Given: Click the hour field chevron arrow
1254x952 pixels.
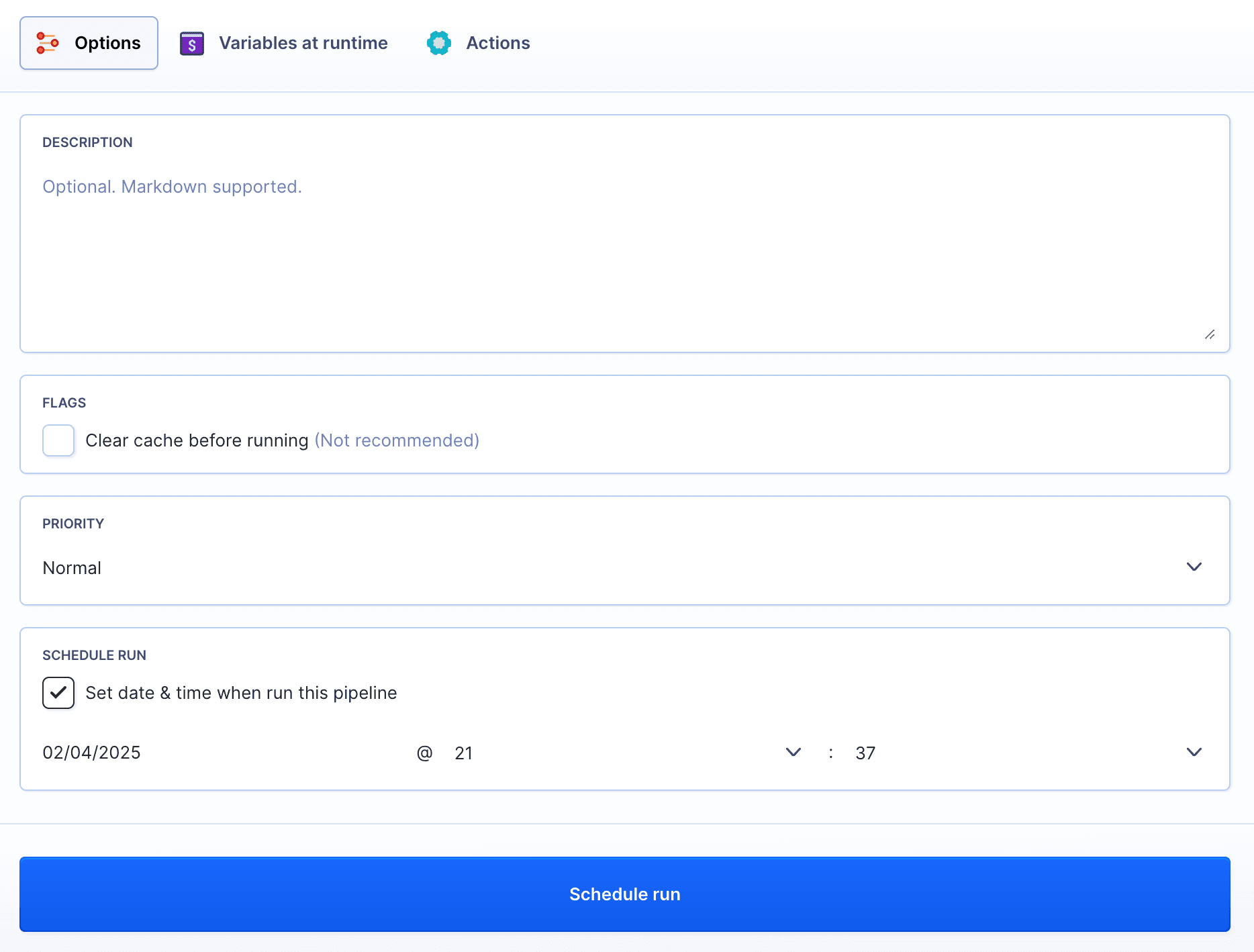Looking at the screenshot, I should pyautogui.click(x=793, y=753).
